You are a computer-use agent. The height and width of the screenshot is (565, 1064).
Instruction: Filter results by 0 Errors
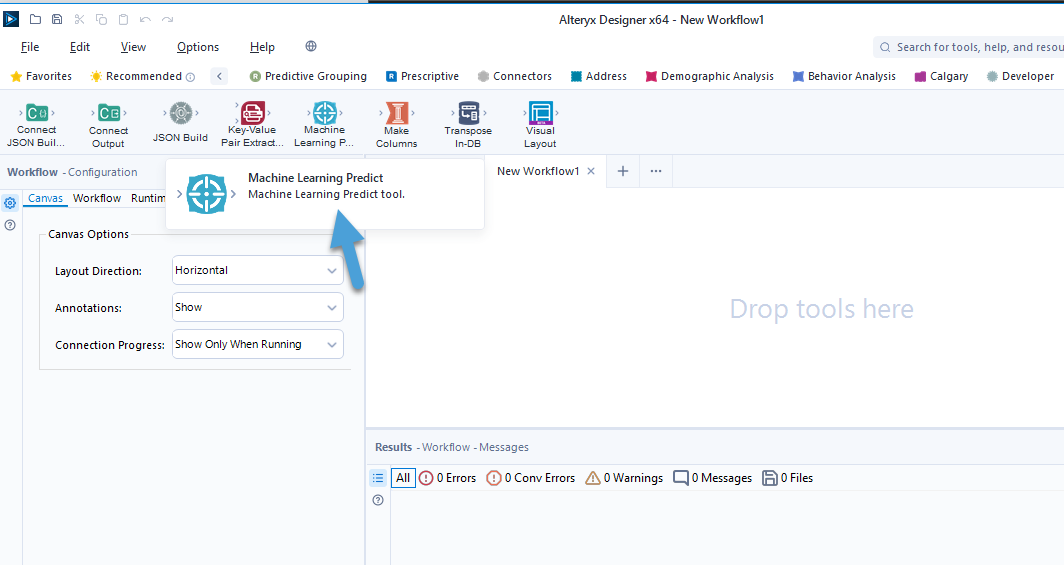point(448,478)
